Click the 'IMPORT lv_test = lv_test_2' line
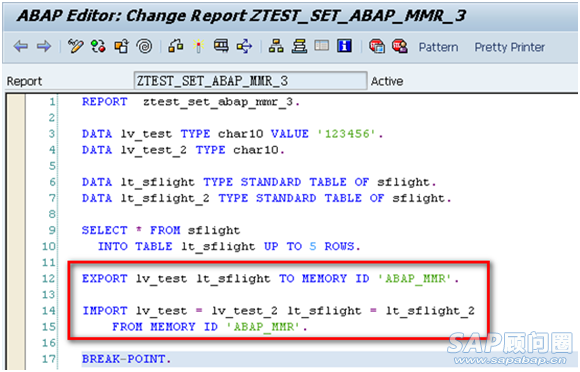Image resolution: width=580 pixels, height=372 pixels. point(279,311)
